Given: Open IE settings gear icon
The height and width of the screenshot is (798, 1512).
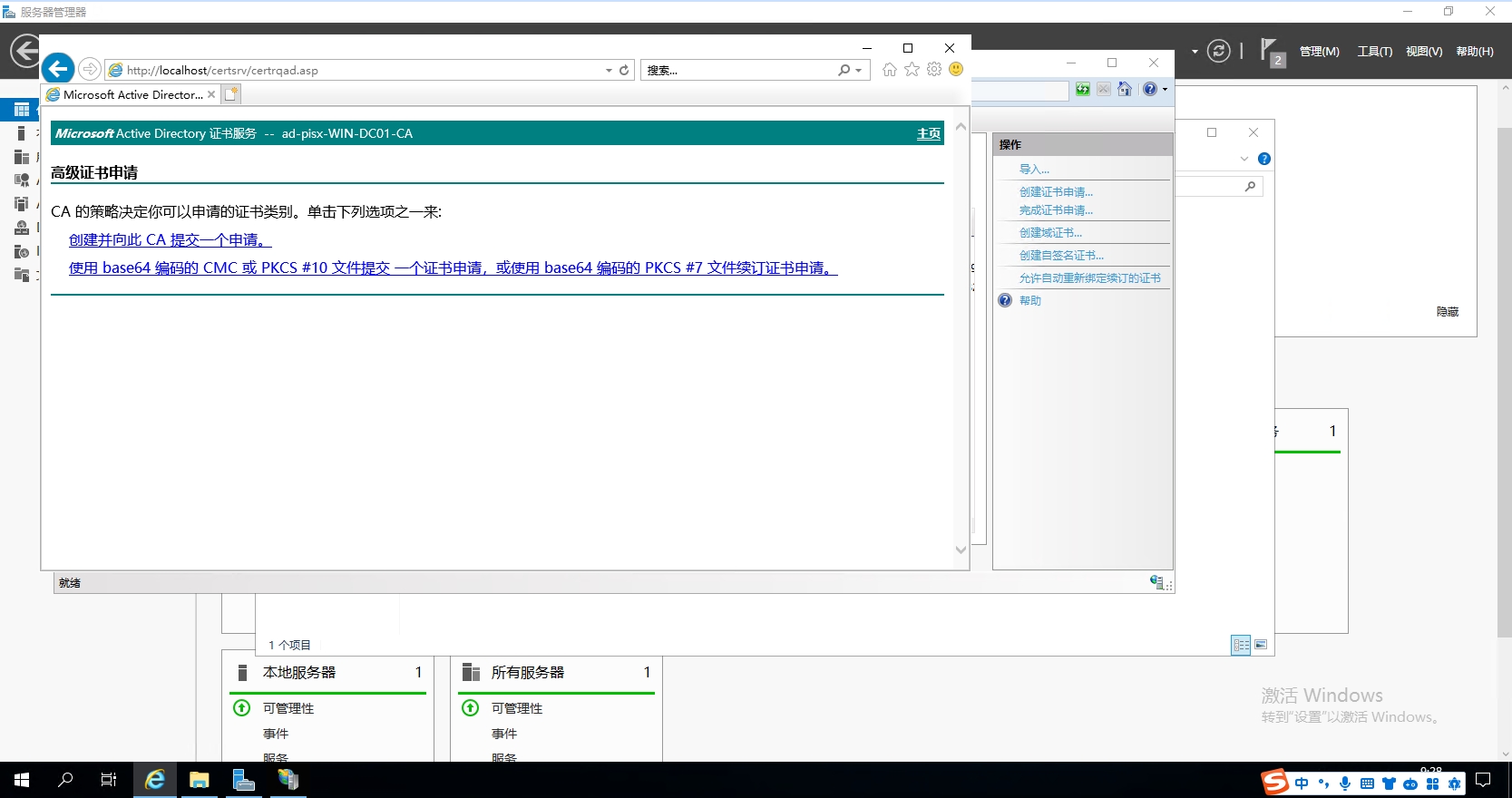Looking at the screenshot, I should coord(934,70).
